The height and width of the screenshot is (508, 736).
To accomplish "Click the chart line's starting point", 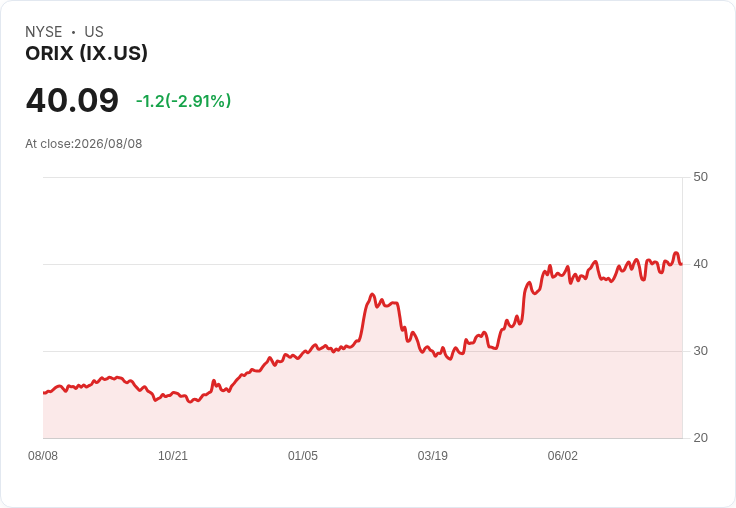I will (x=44, y=393).
